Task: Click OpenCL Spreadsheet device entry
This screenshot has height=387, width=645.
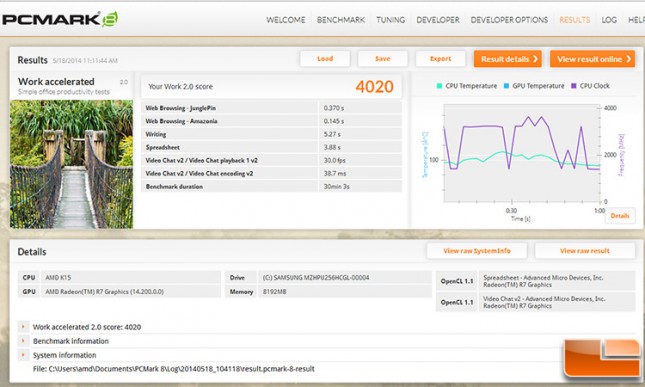Action: click(x=557, y=281)
